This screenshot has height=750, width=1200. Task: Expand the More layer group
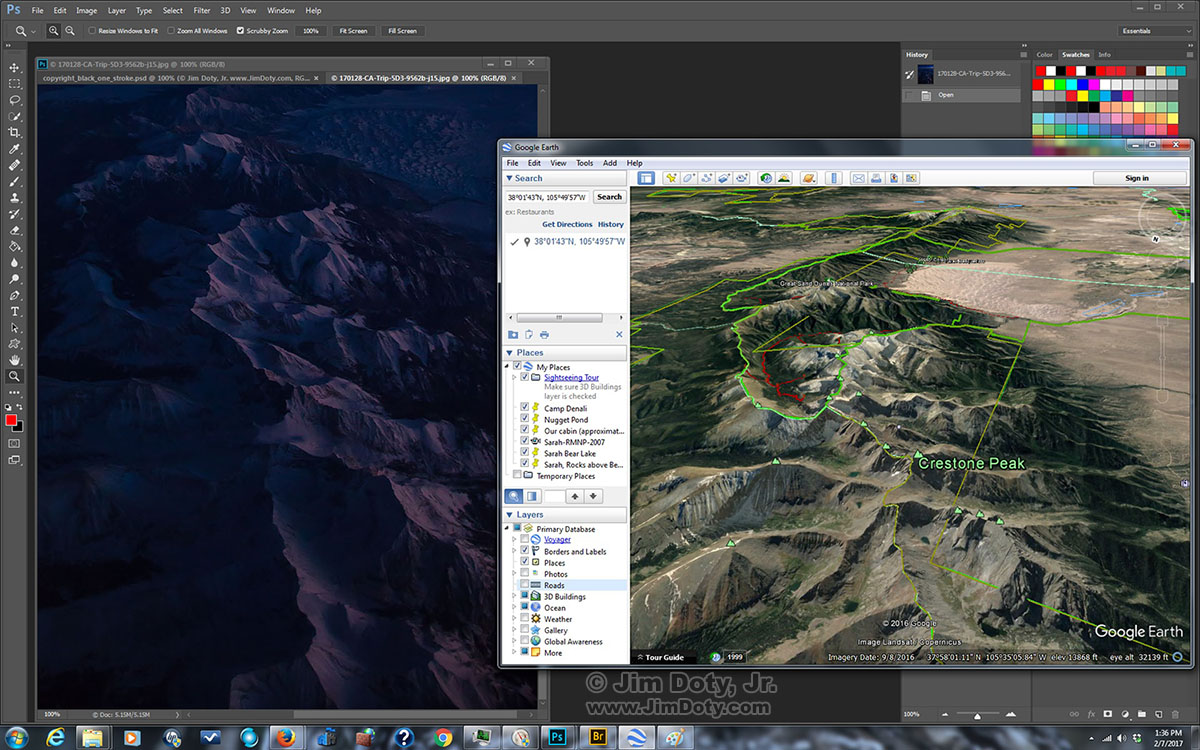tap(515, 653)
